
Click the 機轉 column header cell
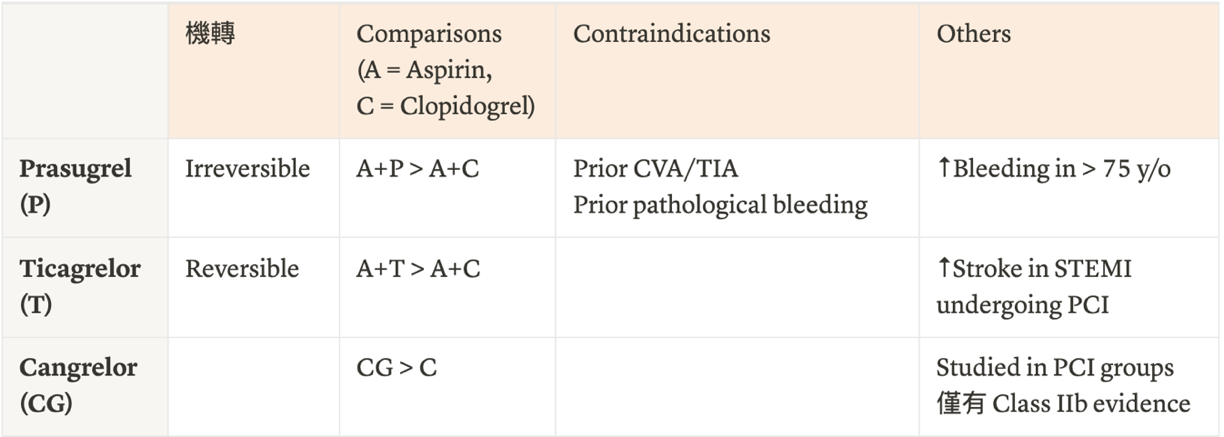(x=254, y=71)
